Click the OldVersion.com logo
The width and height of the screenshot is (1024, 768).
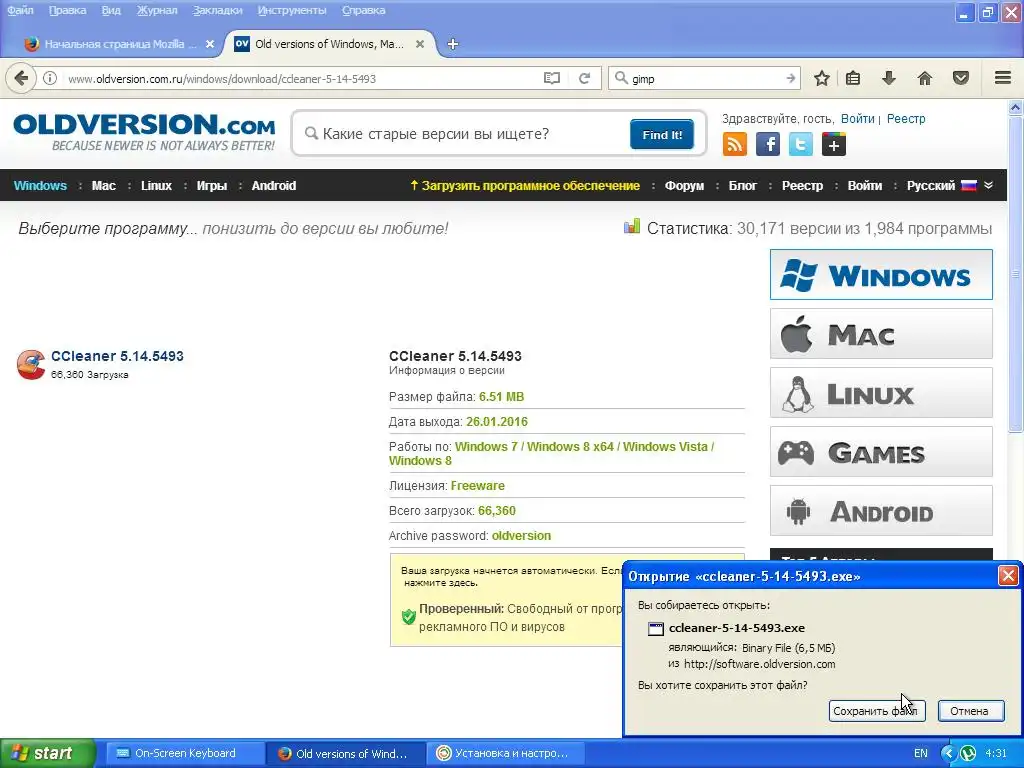(x=144, y=131)
